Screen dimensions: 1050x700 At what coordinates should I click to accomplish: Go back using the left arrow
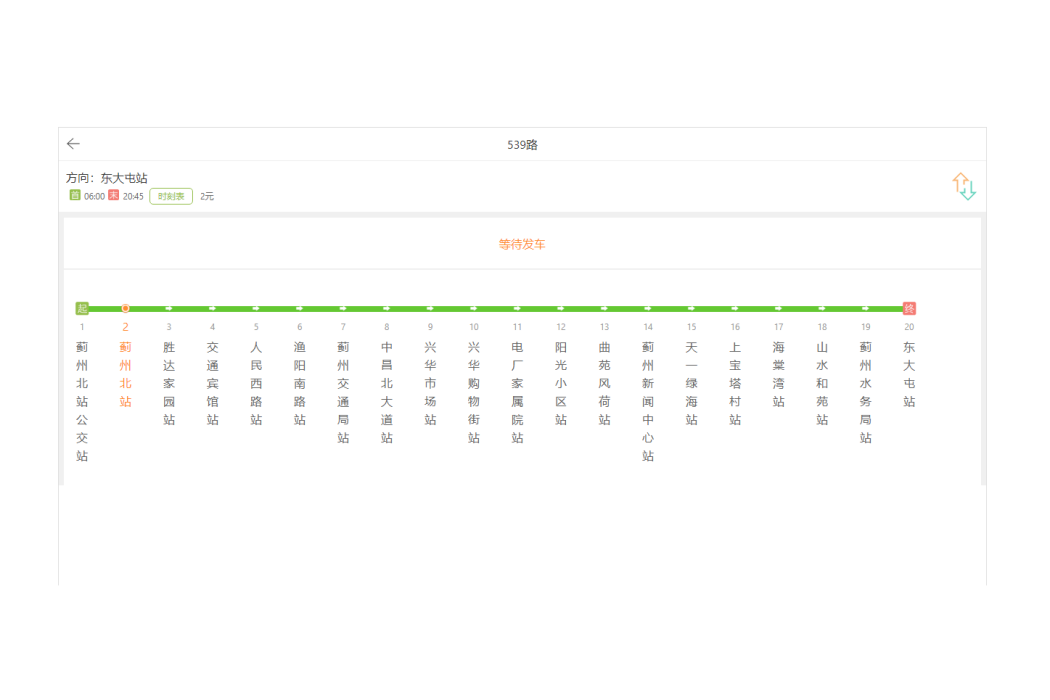tap(73, 144)
